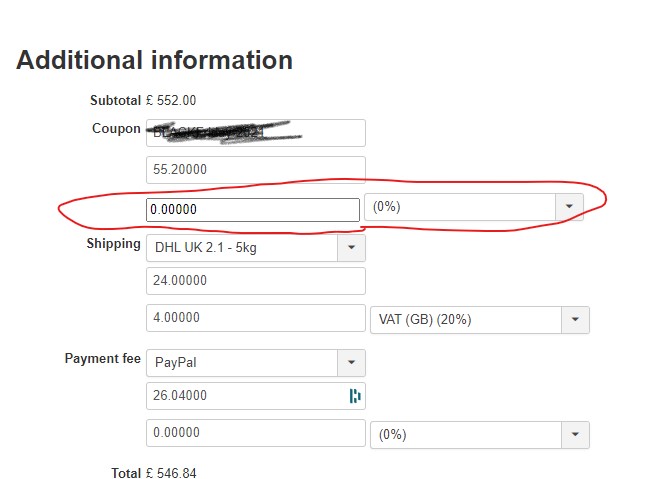This screenshot has width=666, height=479.
Task: Select the shipping price field showing 24.00000
Action: coord(255,281)
